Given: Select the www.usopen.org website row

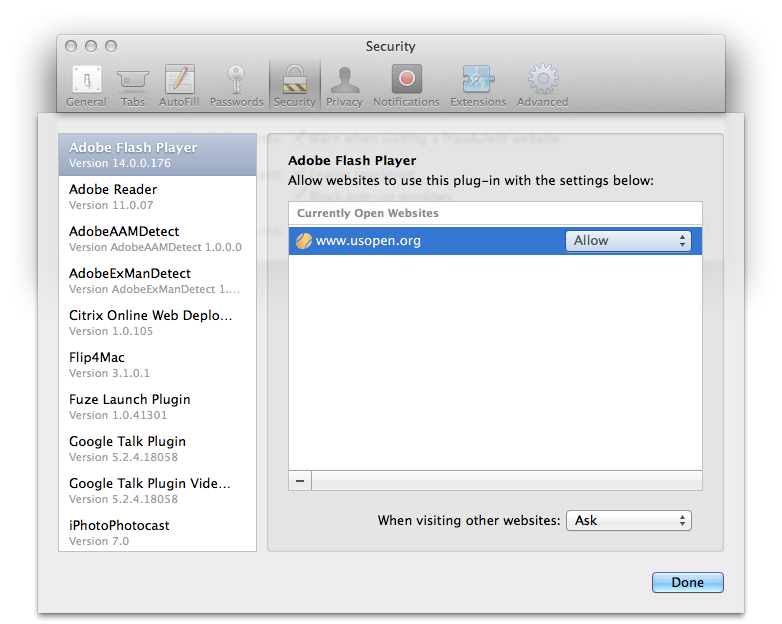Looking at the screenshot, I should tap(495, 241).
